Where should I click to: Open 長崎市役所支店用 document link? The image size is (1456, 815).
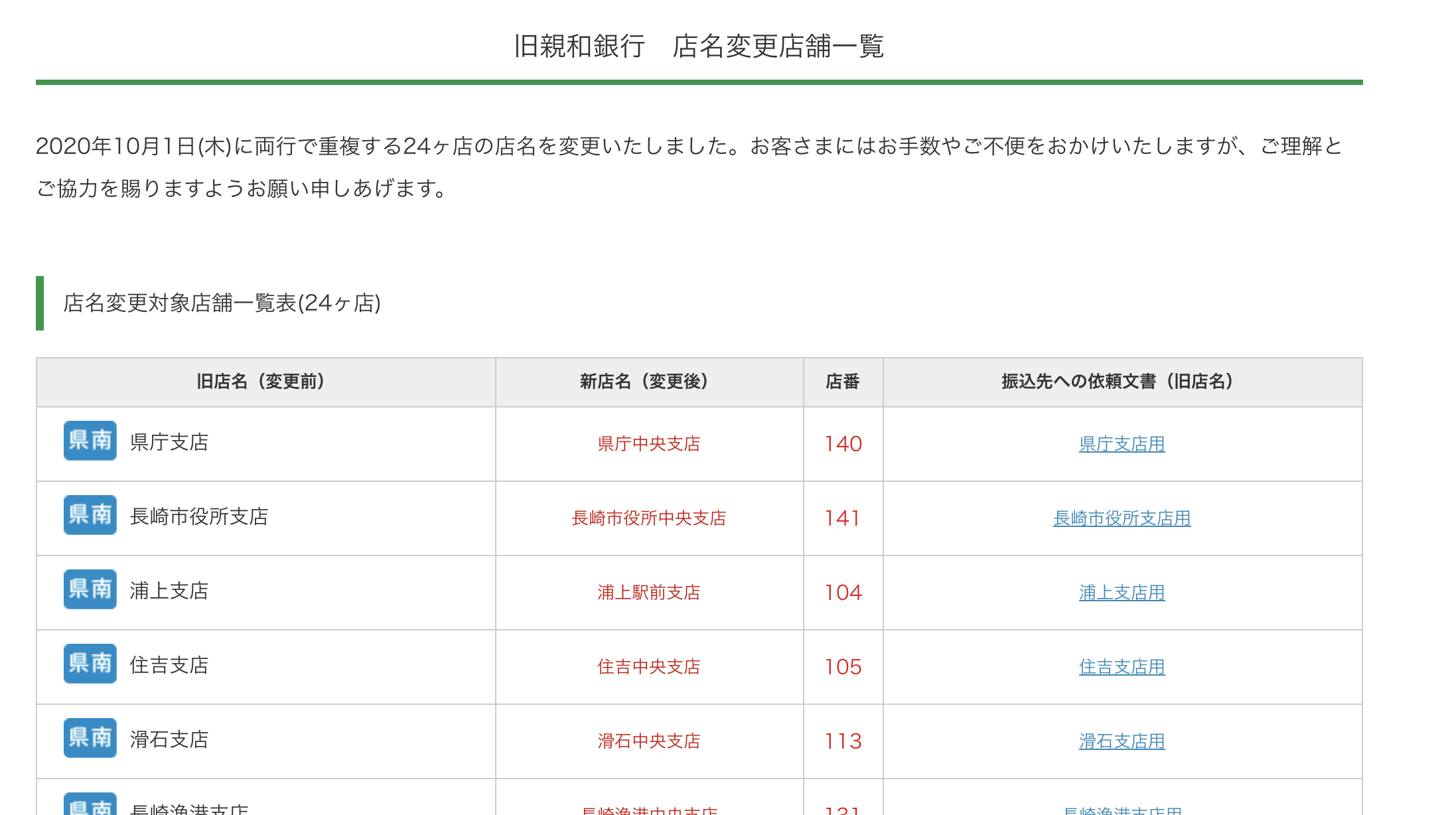[x=1122, y=518]
